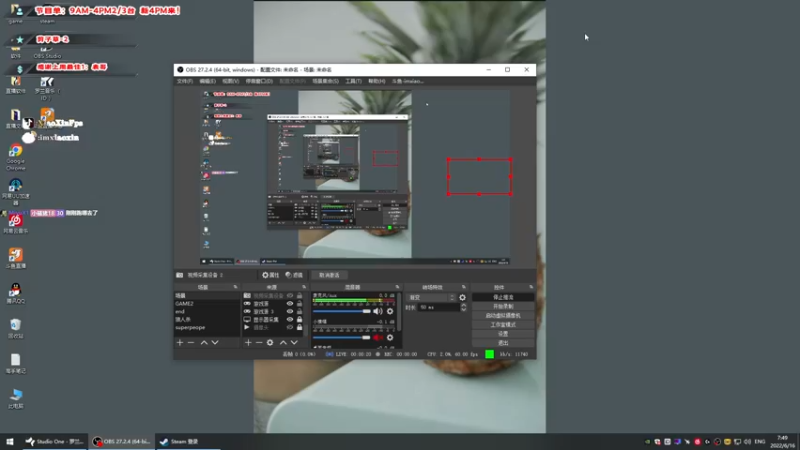Pop out the Sources dock
The image size is (800, 450).
coord(304,287)
